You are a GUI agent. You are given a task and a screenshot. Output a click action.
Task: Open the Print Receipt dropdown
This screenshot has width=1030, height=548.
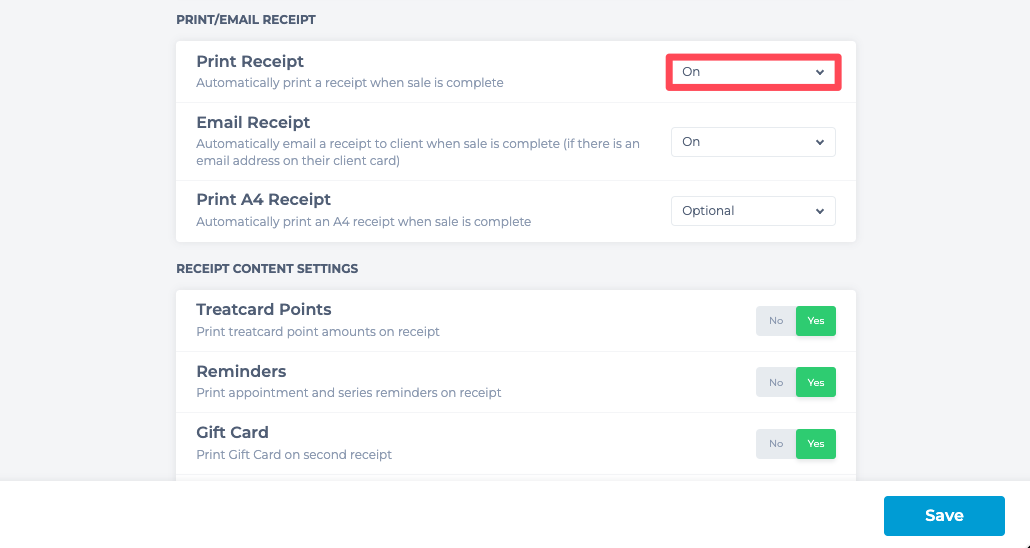pyautogui.click(x=753, y=72)
